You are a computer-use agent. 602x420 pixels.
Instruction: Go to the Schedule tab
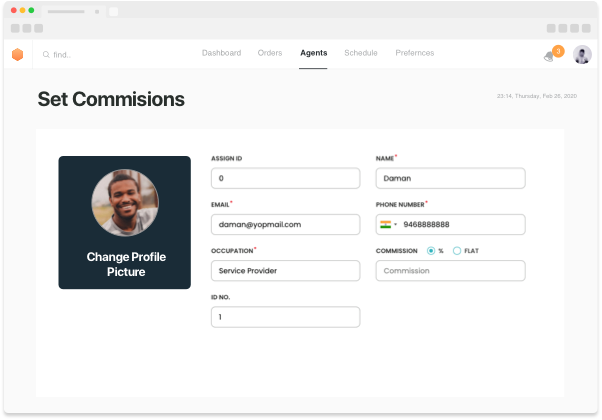click(361, 53)
